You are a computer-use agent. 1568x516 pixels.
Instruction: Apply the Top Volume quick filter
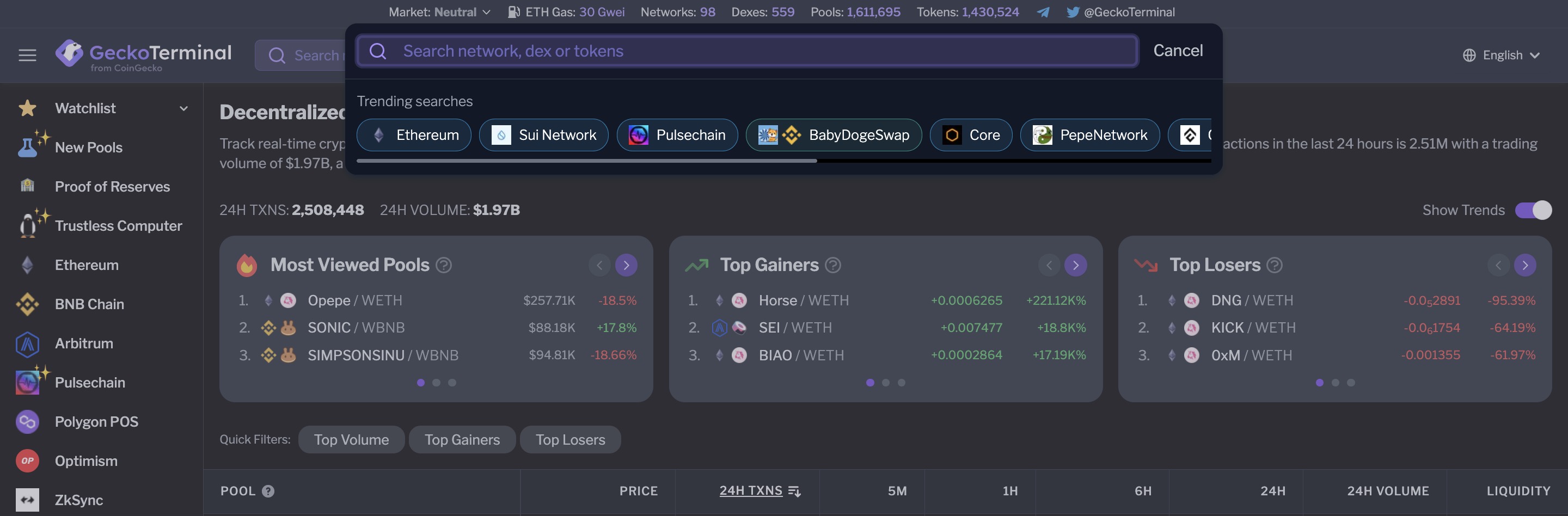351,439
